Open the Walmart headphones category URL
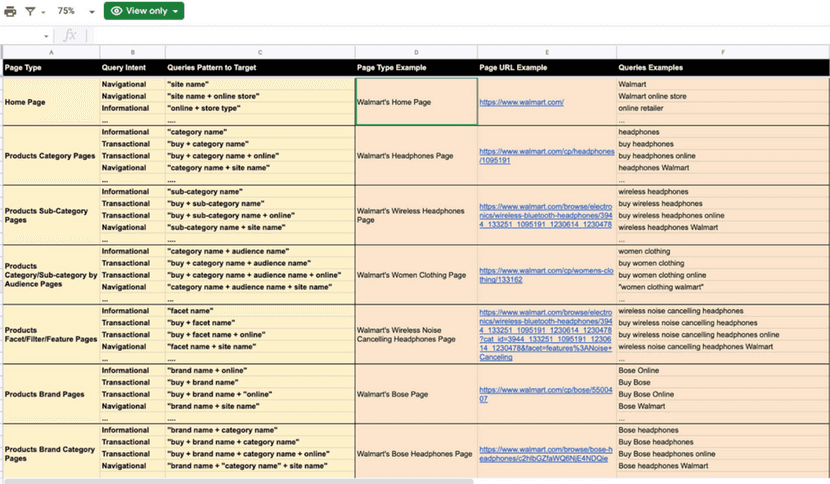830x484 pixels. click(x=545, y=155)
